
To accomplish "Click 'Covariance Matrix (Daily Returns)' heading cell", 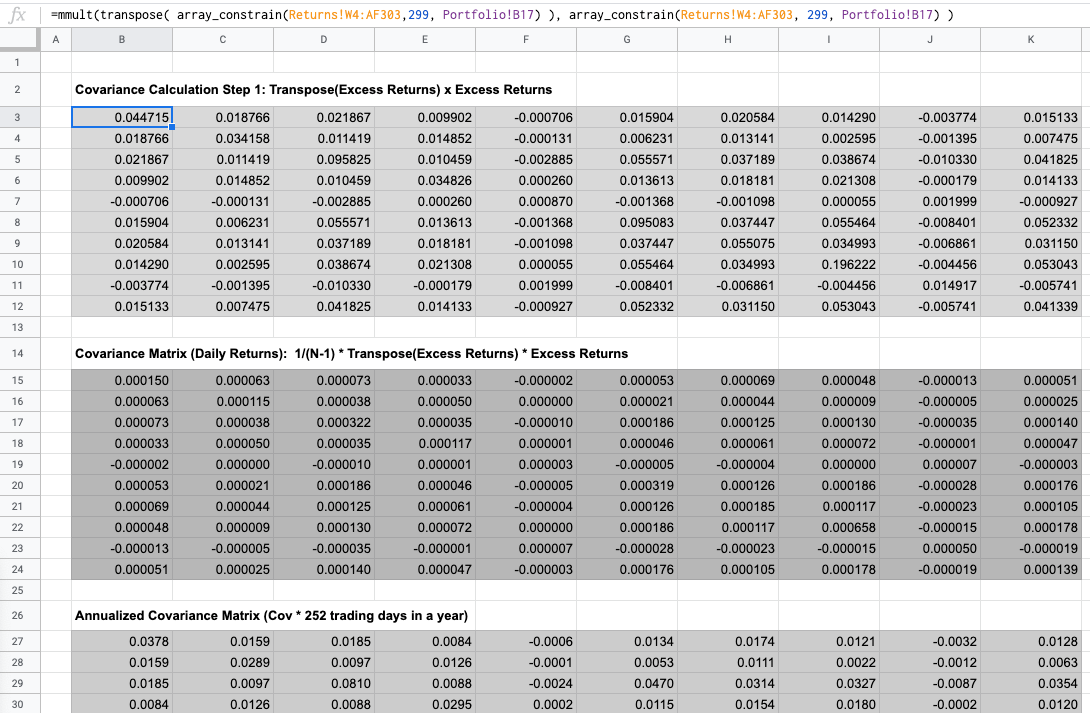I will (x=352, y=353).
